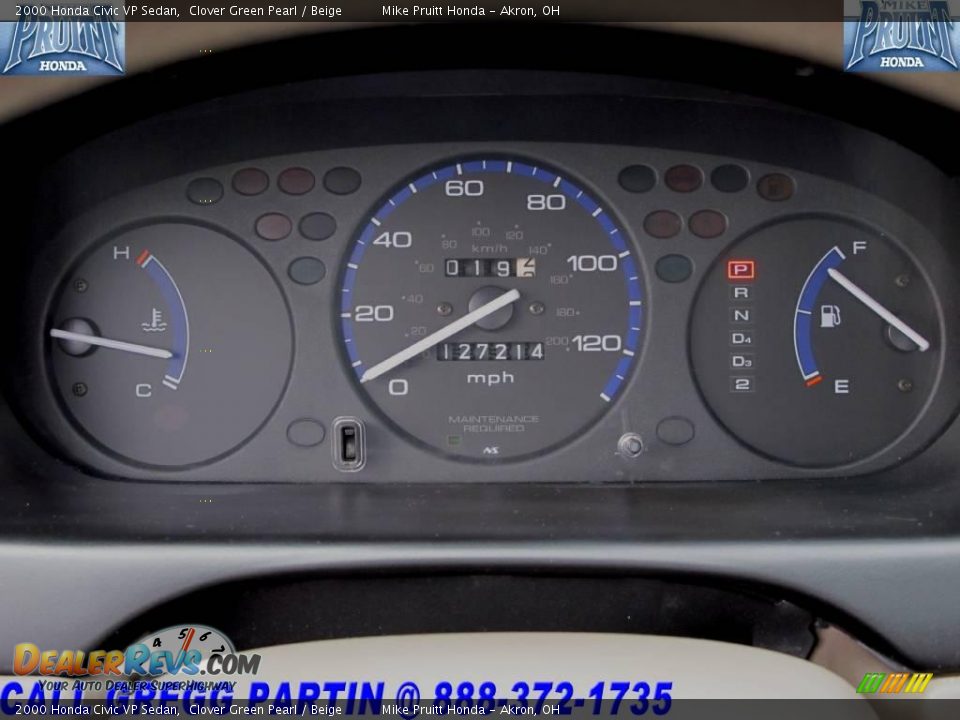Screen dimensions: 960x720
Task: Click the E label on fuel gauge
Action: click(841, 386)
